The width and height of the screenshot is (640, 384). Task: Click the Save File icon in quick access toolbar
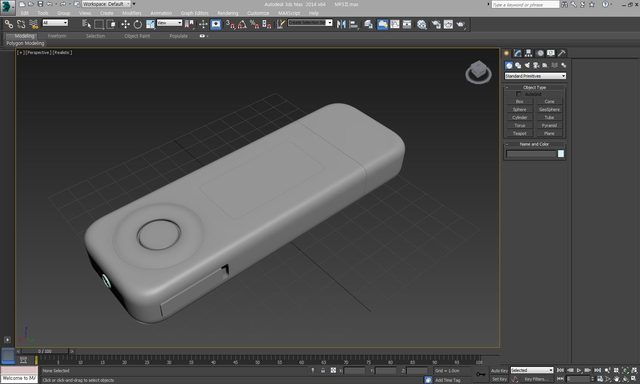40,4
